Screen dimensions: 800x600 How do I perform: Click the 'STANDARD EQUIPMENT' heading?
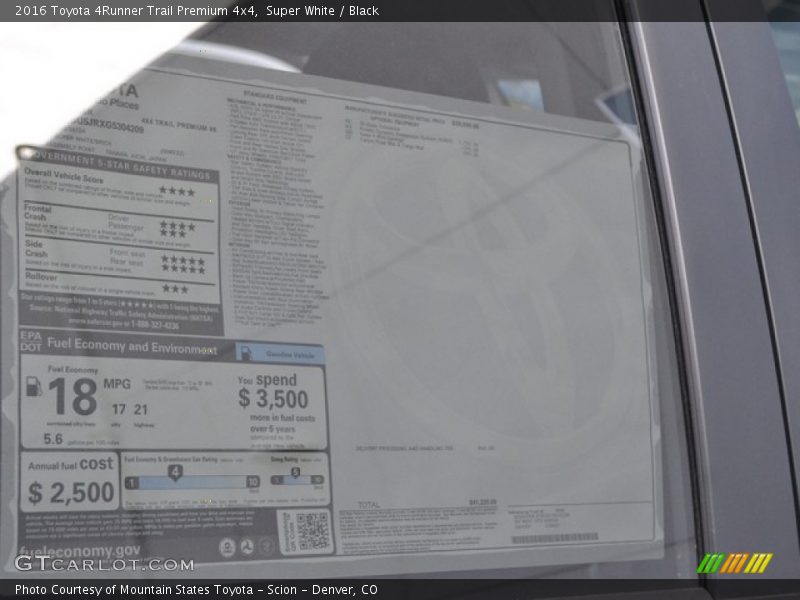click(274, 96)
